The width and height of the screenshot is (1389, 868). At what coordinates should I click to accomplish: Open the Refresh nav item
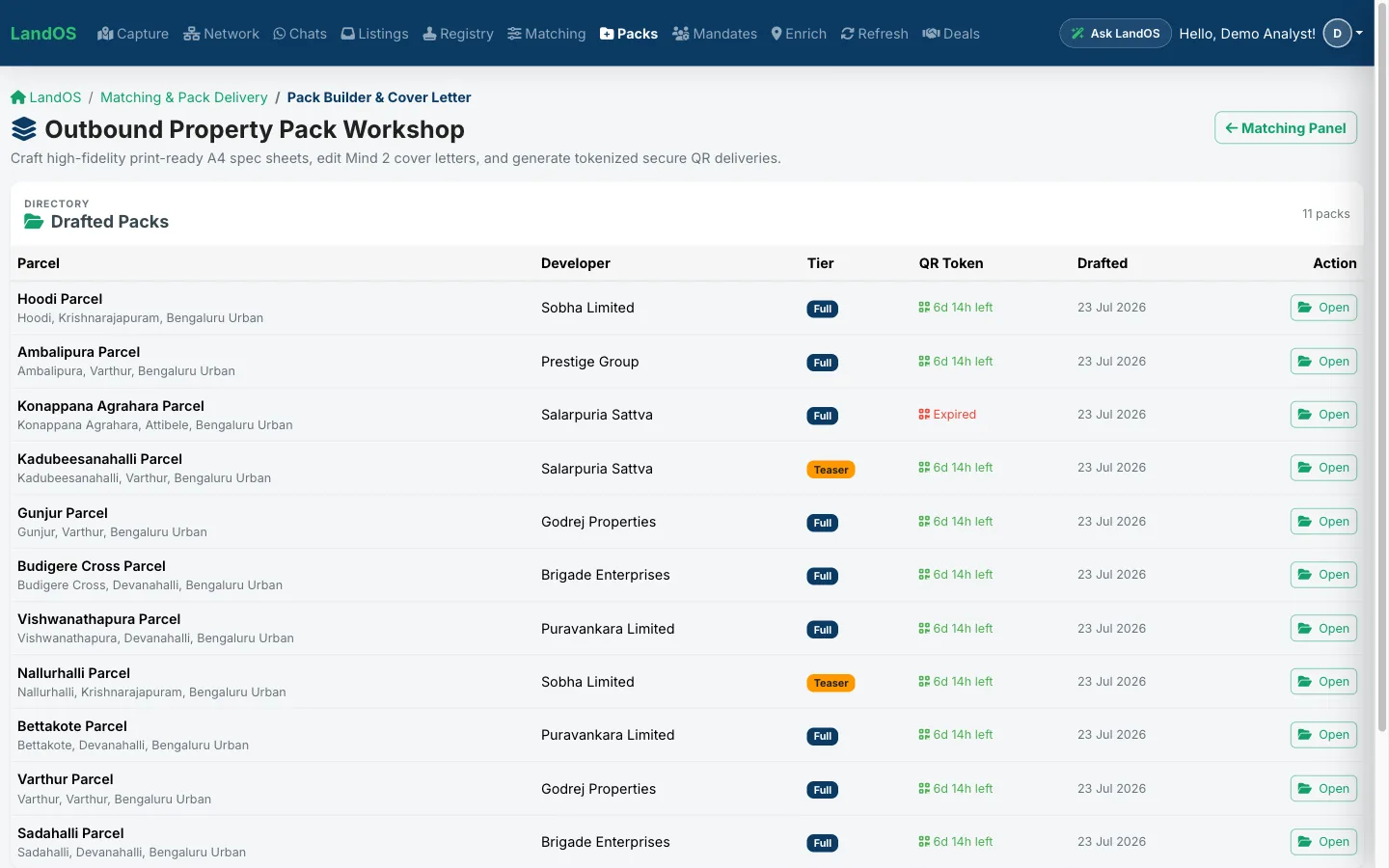tap(875, 34)
